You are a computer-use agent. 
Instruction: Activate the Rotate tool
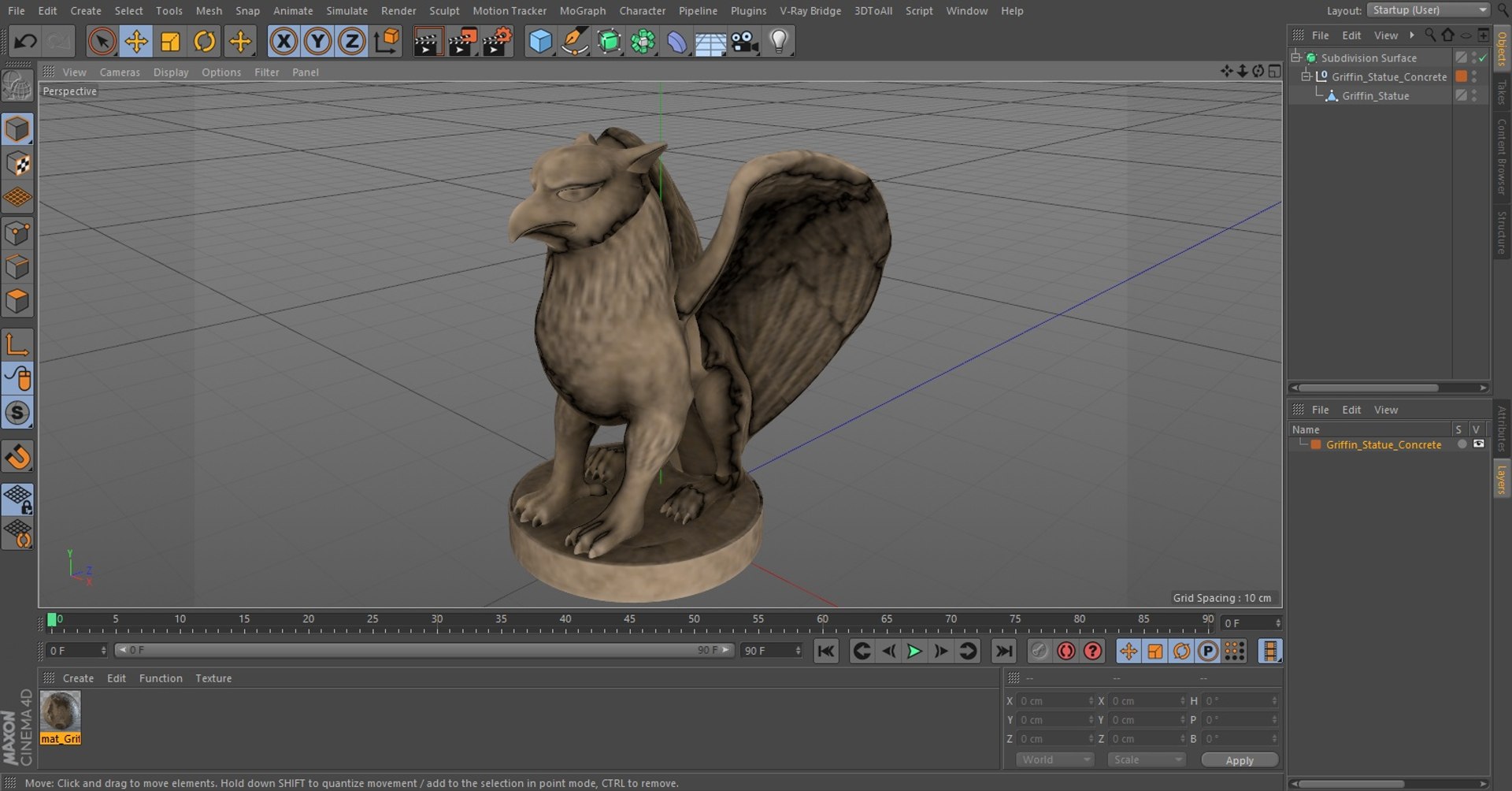pyautogui.click(x=205, y=41)
